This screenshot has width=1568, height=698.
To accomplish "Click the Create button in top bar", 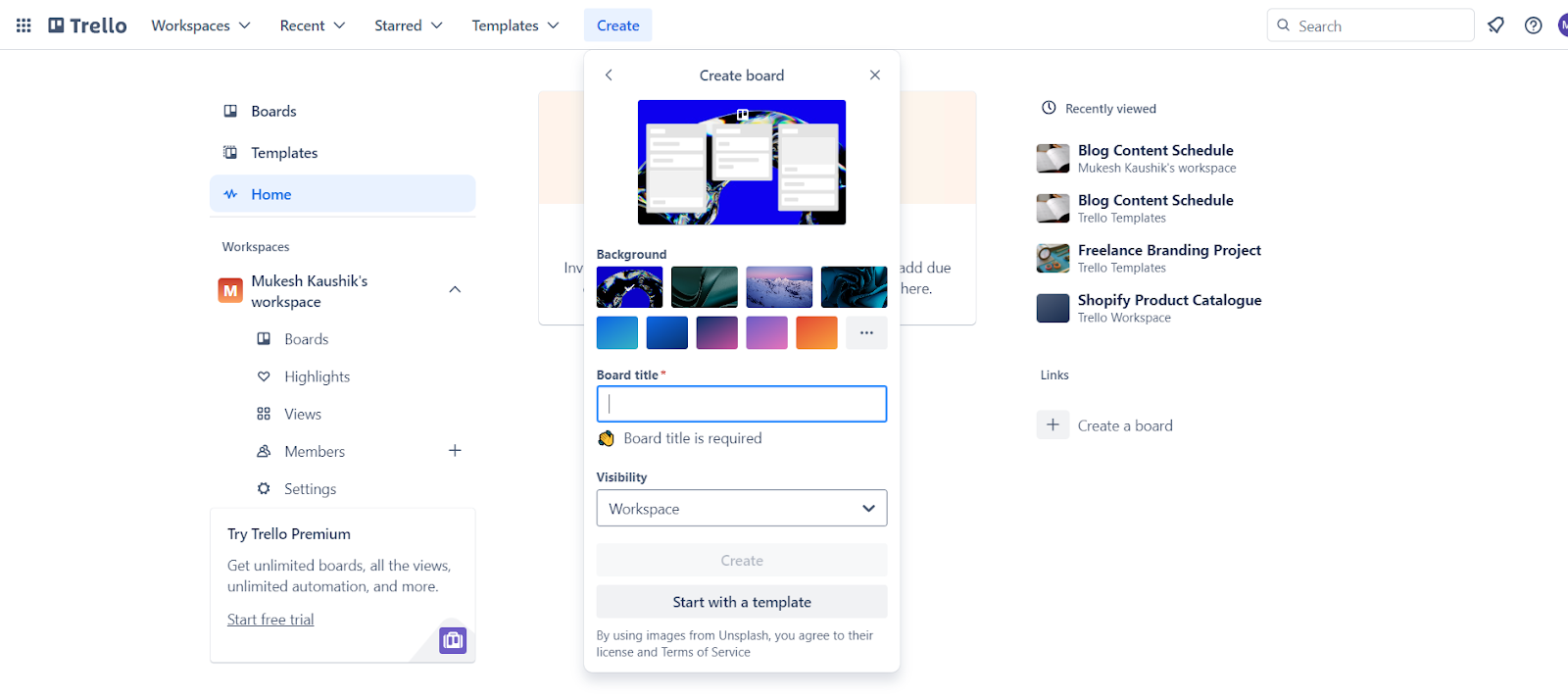I will [x=618, y=25].
